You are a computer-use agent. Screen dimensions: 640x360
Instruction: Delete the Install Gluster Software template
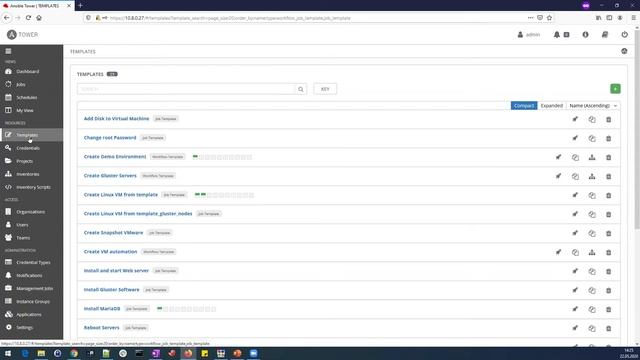click(609, 290)
